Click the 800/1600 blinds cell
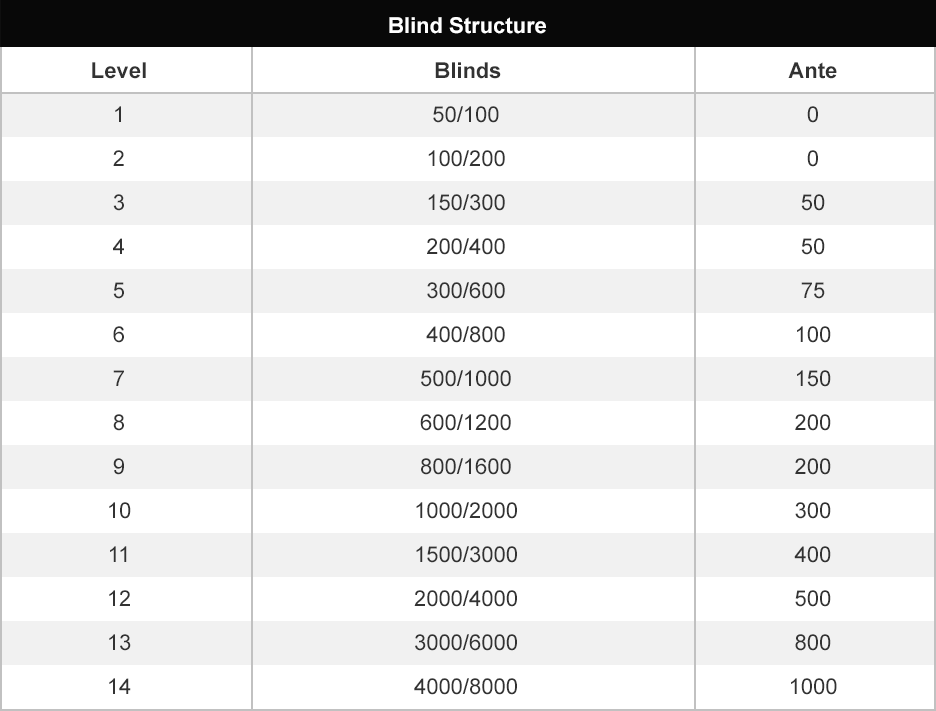The image size is (936, 711). [466, 467]
